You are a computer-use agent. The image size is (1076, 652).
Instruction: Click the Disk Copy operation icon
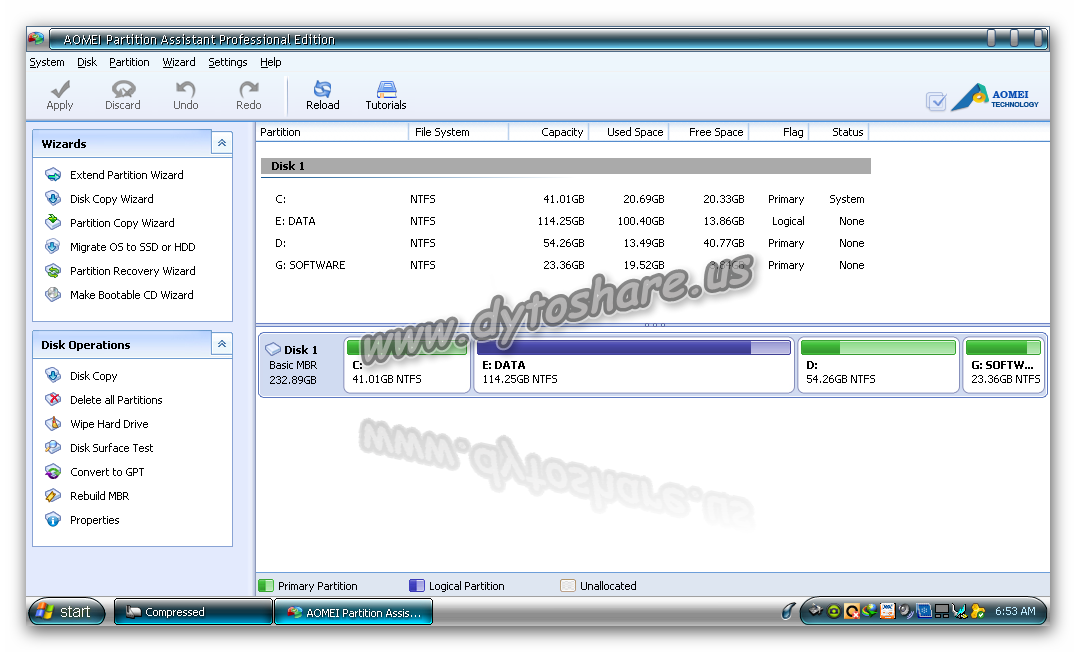pos(53,375)
